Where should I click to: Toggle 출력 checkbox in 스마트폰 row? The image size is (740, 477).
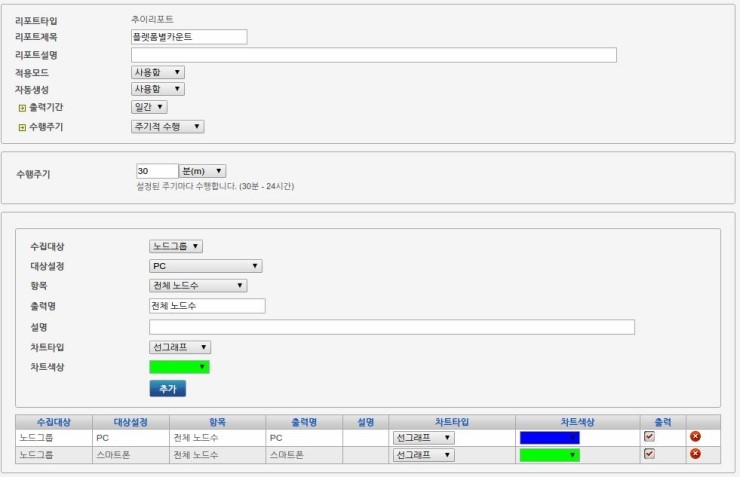pos(649,454)
